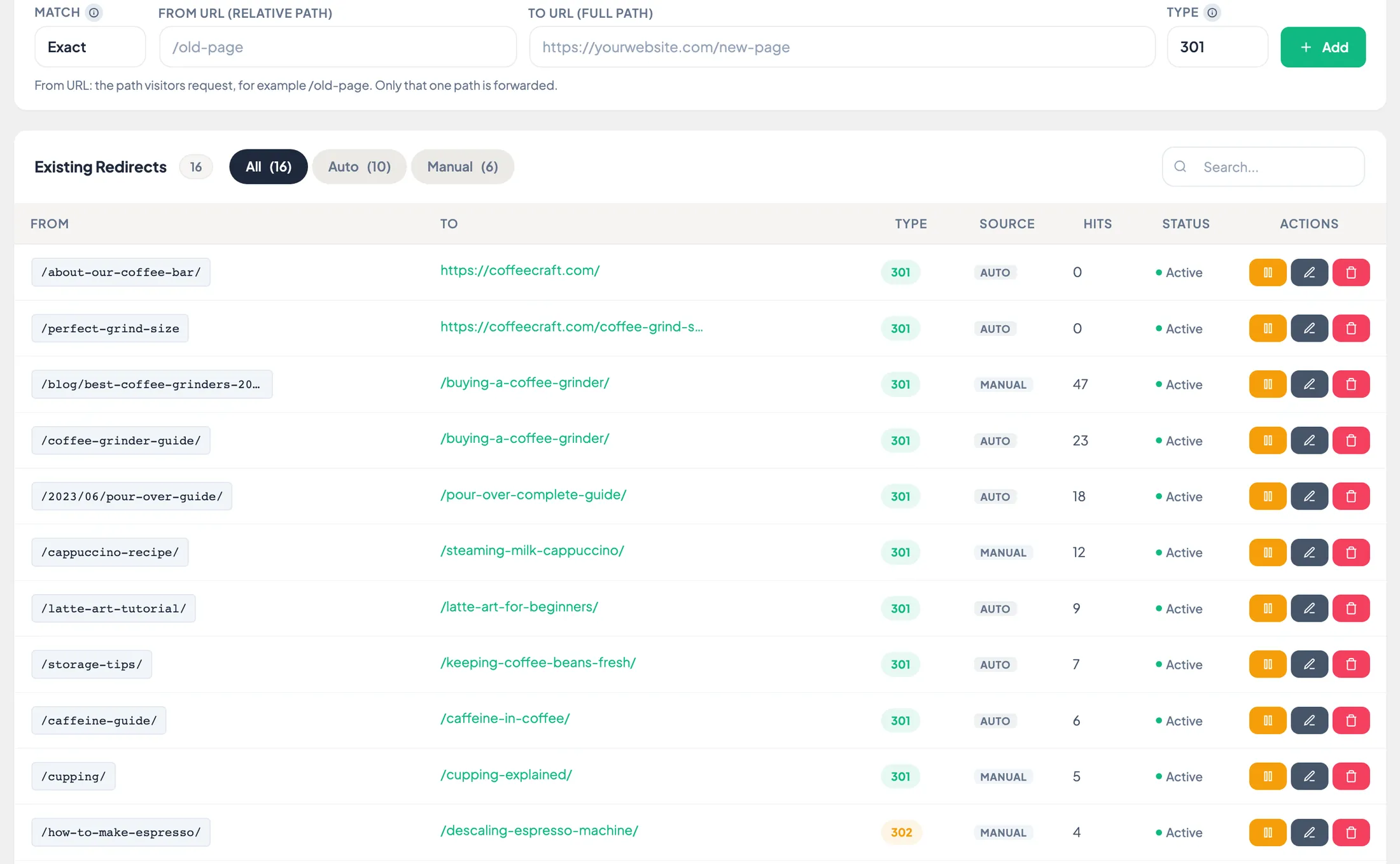This screenshot has height=864, width=1400.
Task: Pause the /storage-tips/ redirect
Action: [1268, 664]
